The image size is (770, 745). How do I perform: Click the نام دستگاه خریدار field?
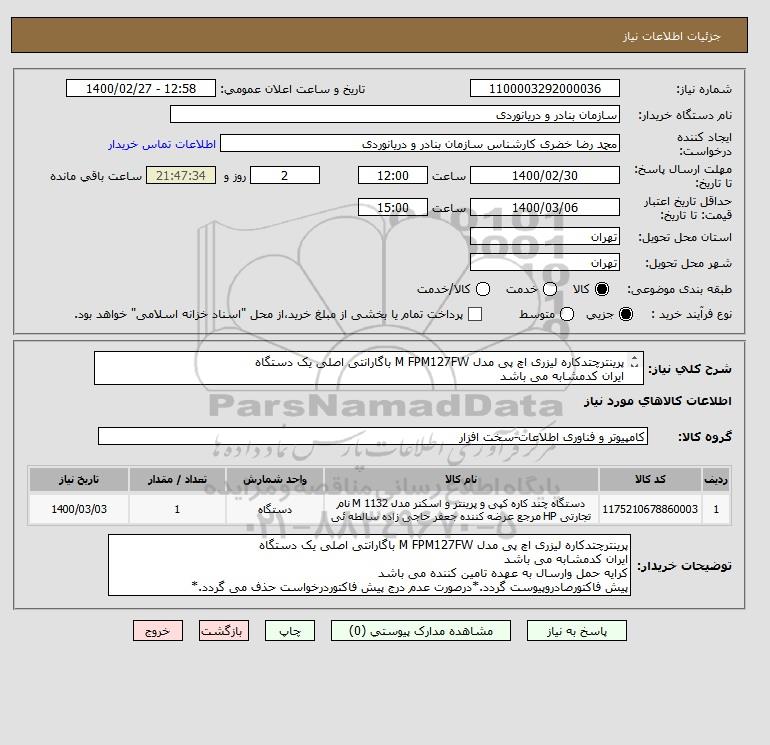coord(395,114)
